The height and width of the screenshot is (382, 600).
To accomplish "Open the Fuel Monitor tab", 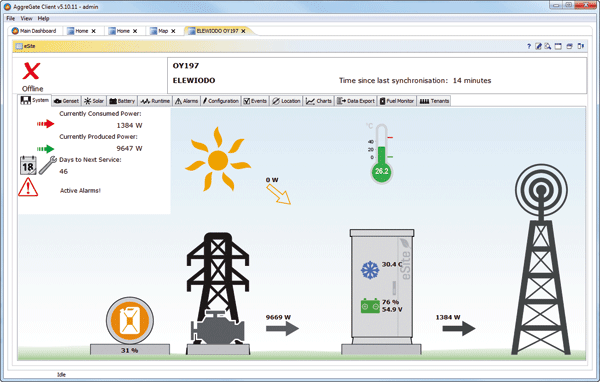I will tap(397, 101).
